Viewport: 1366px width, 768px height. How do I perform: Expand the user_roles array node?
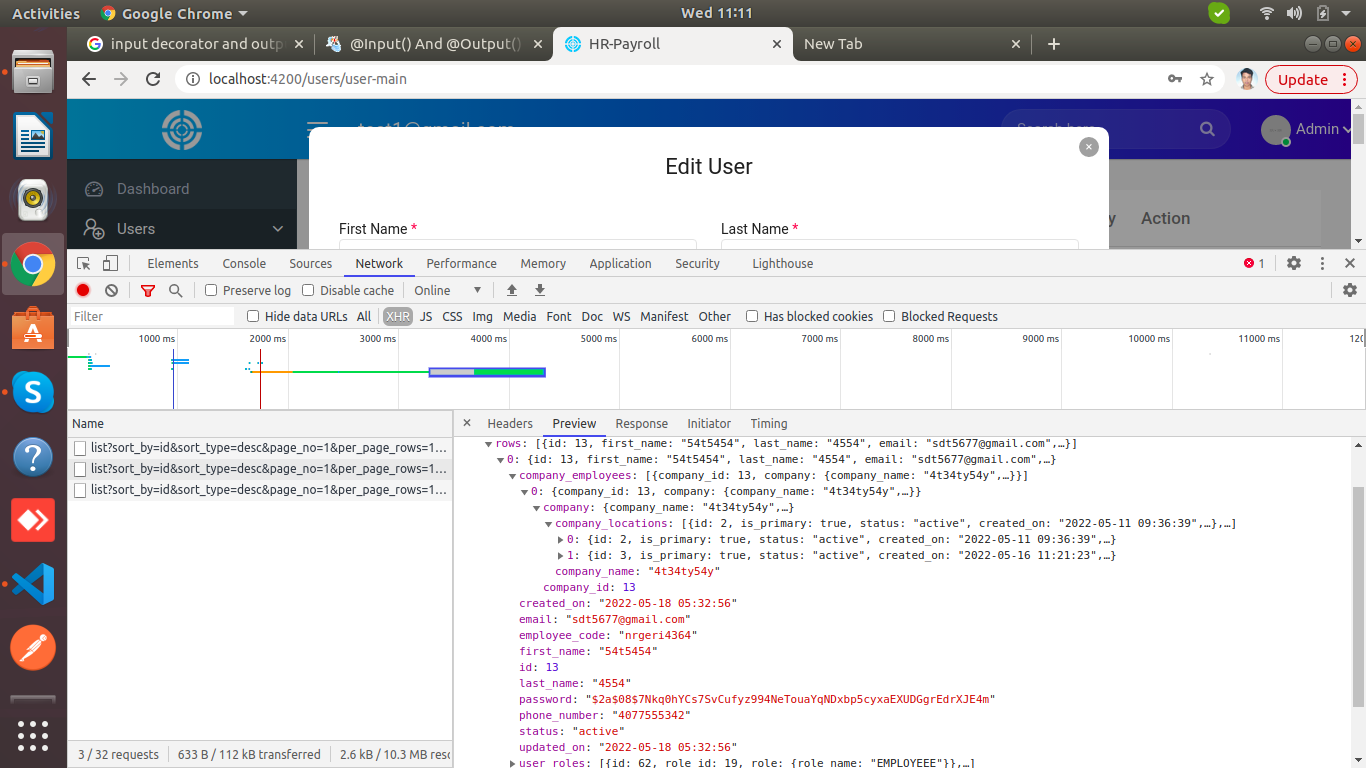pyautogui.click(x=513, y=763)
